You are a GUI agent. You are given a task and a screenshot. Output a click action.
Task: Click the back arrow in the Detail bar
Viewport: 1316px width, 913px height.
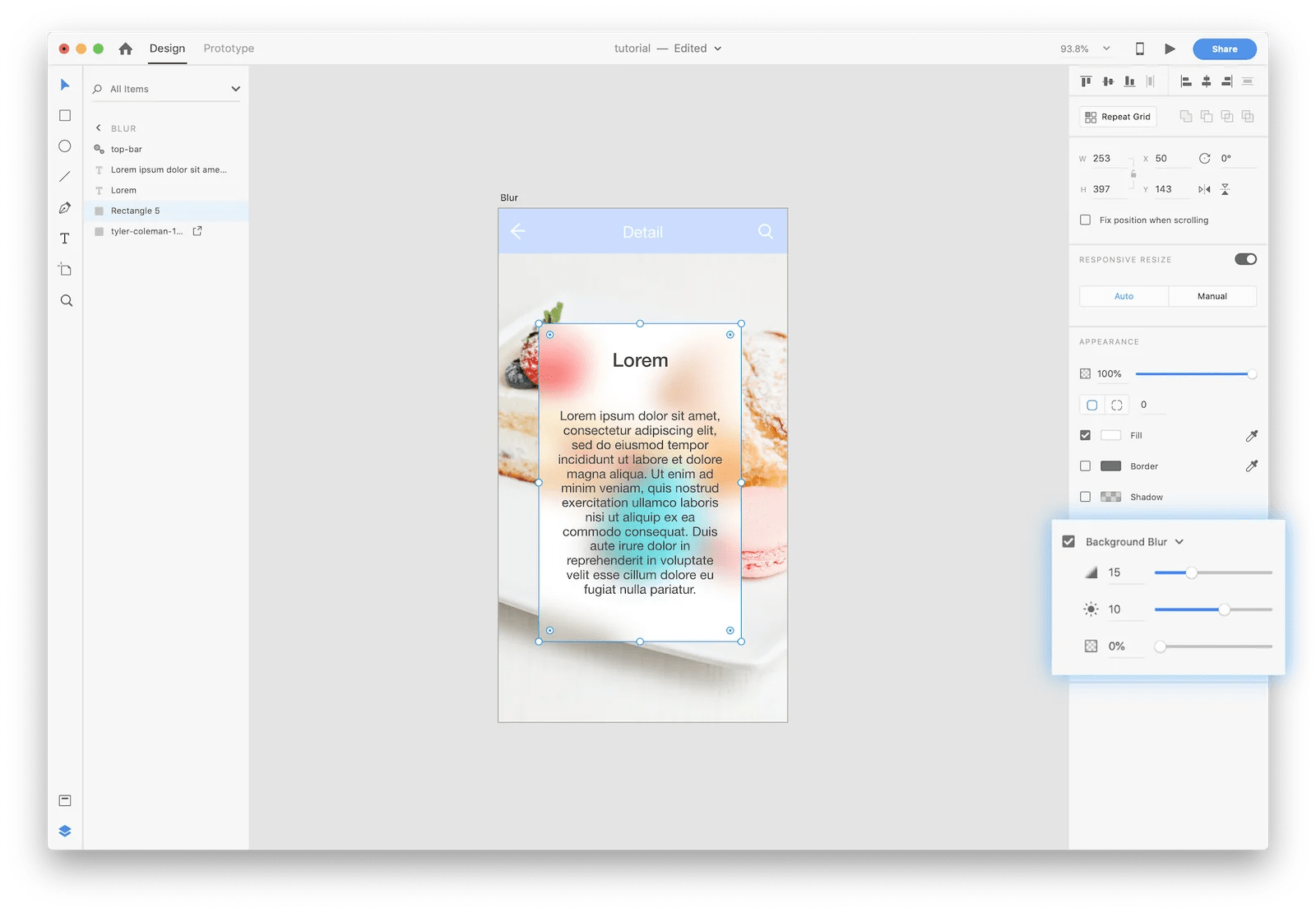tap(518, 231)
